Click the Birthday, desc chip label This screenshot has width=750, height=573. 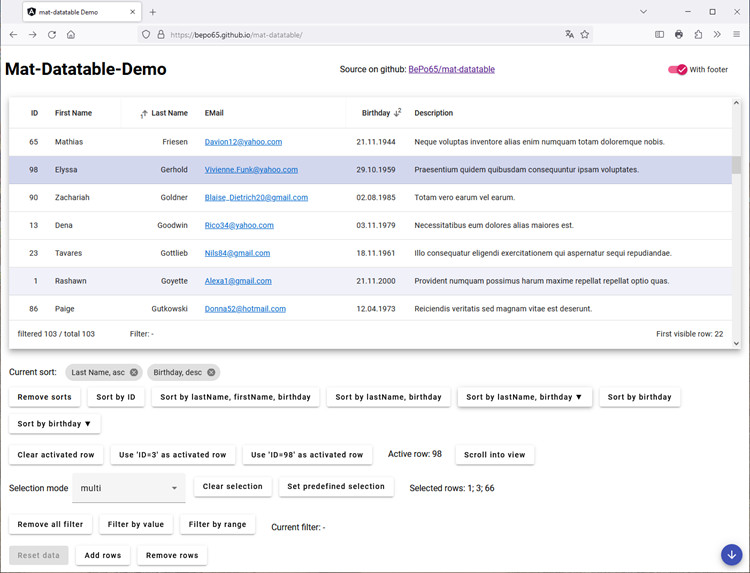177,372
